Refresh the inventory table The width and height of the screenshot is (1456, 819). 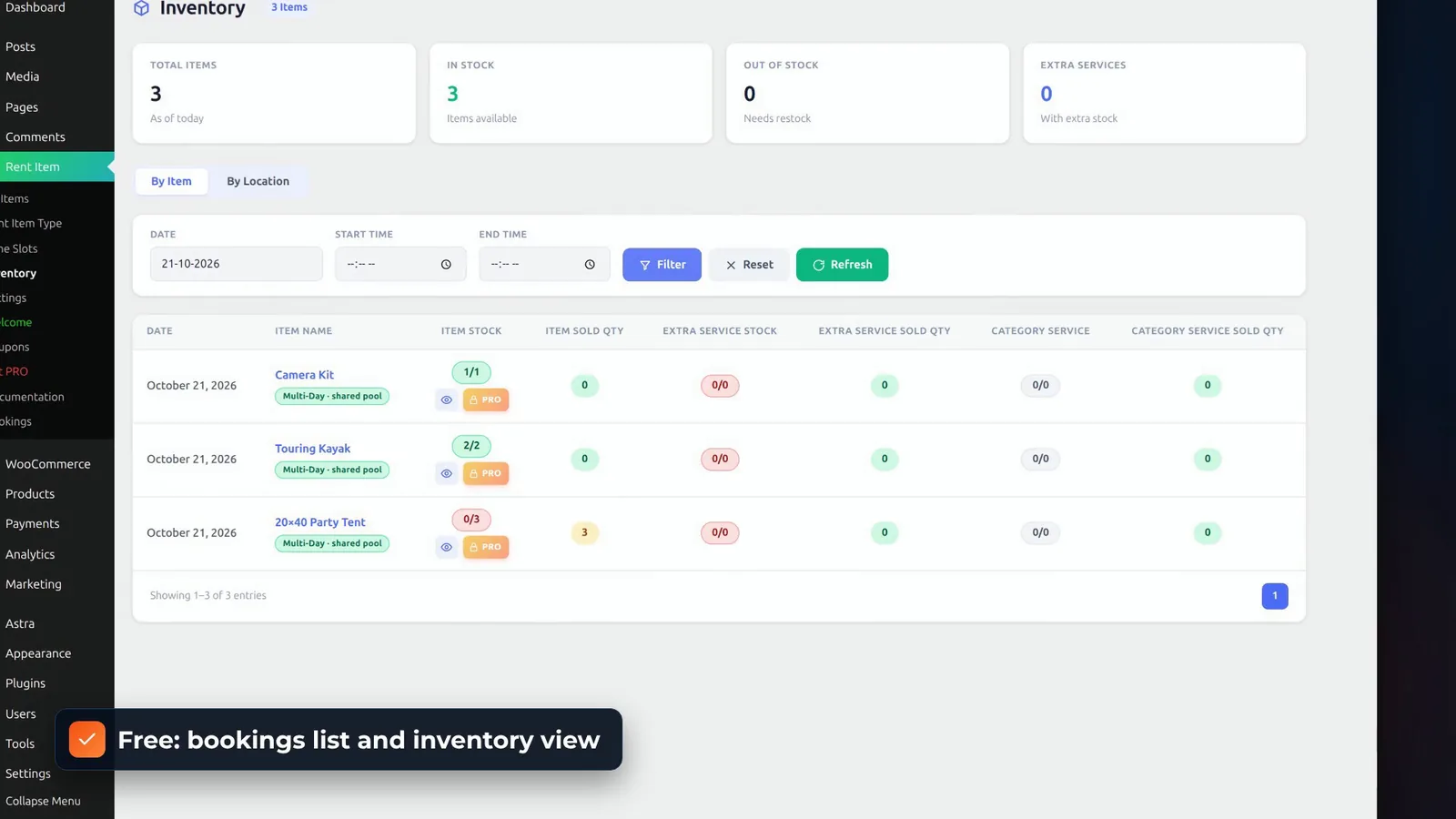842,265
